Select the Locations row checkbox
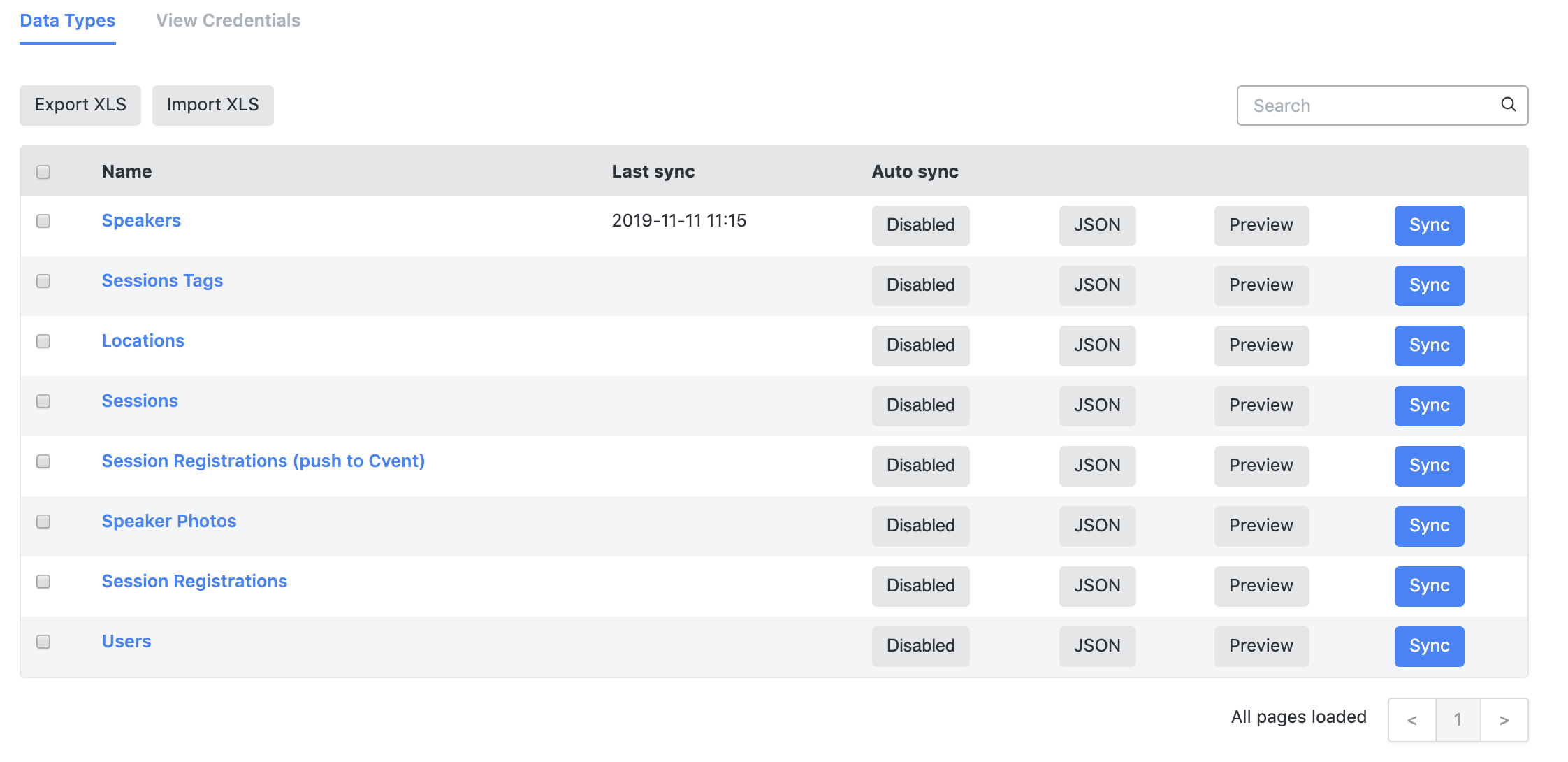 pyautogui.click(x=43, y=341)
